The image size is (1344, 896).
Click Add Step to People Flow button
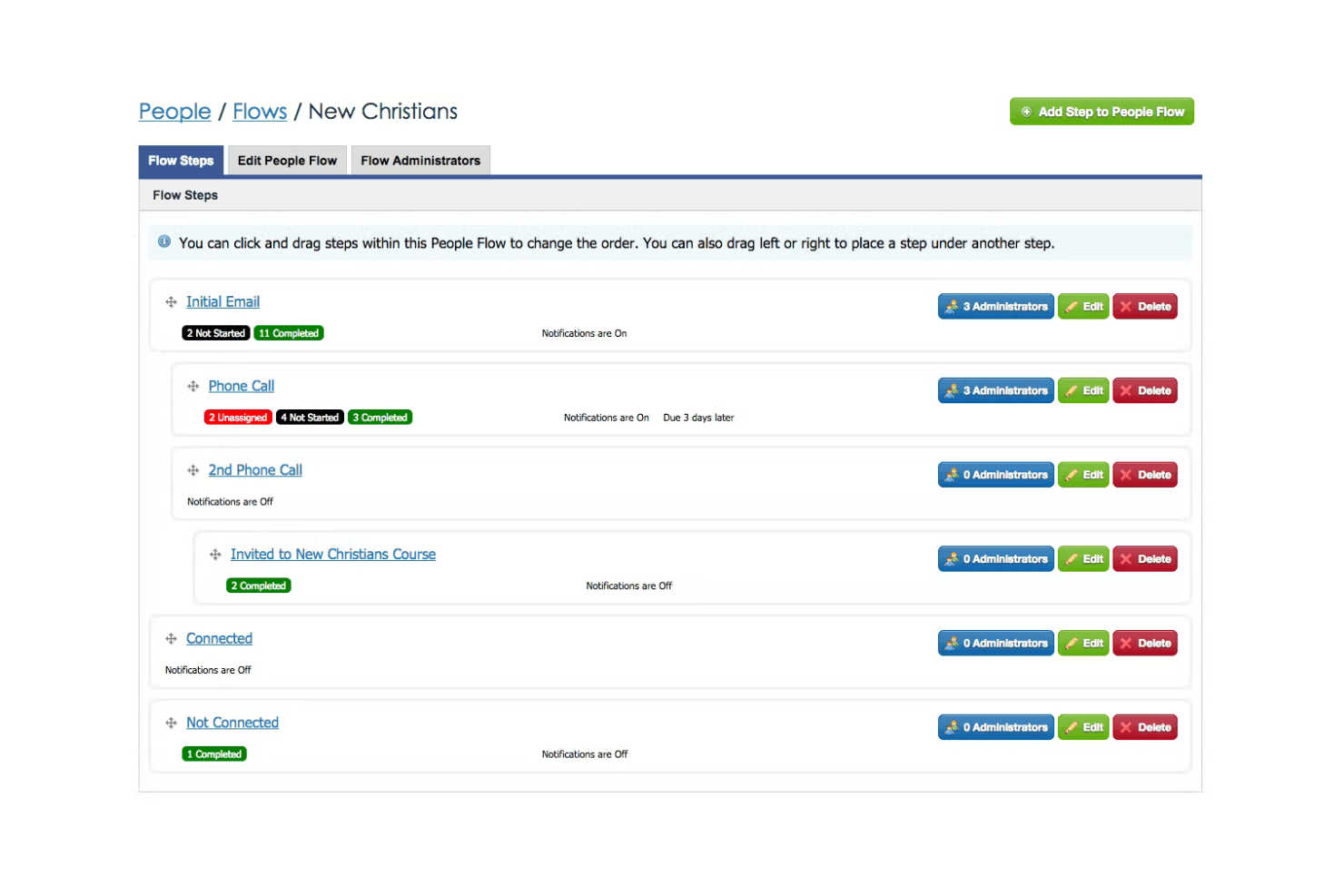(x=1102, y=112)
